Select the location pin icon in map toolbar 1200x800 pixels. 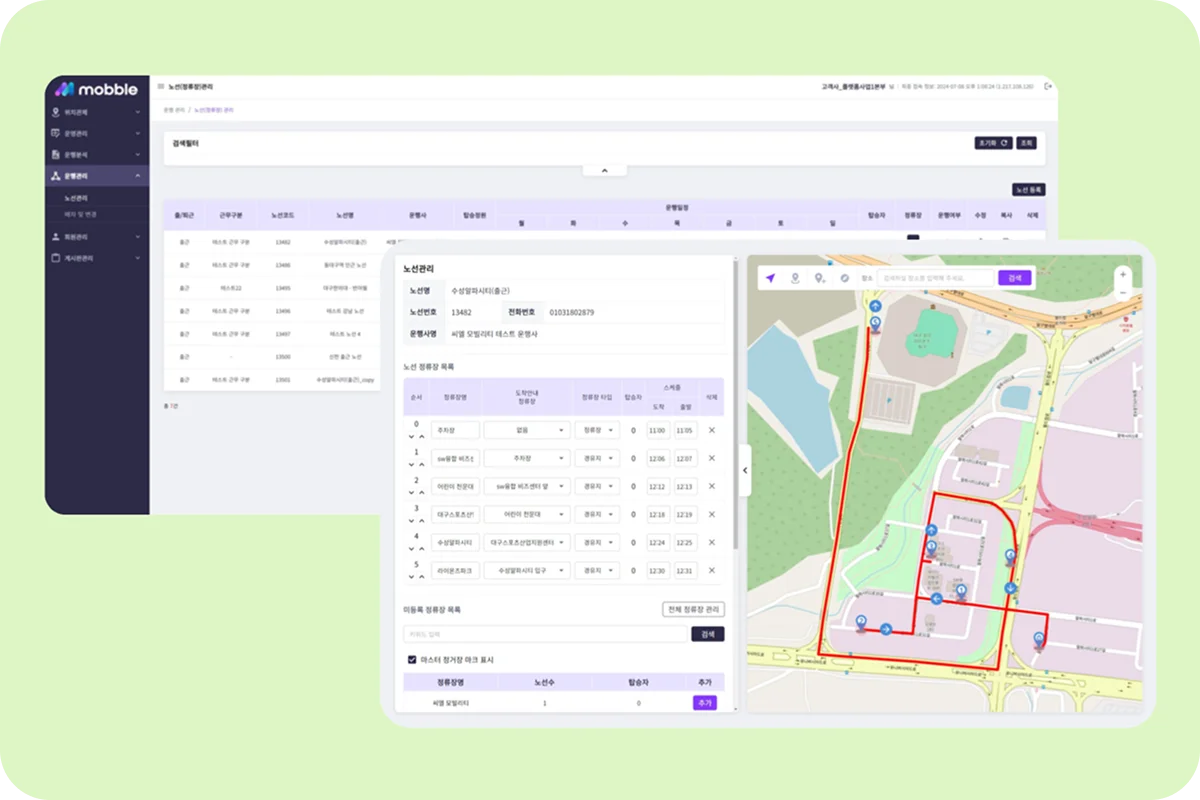pyautogui.click(x=795, y=278)
